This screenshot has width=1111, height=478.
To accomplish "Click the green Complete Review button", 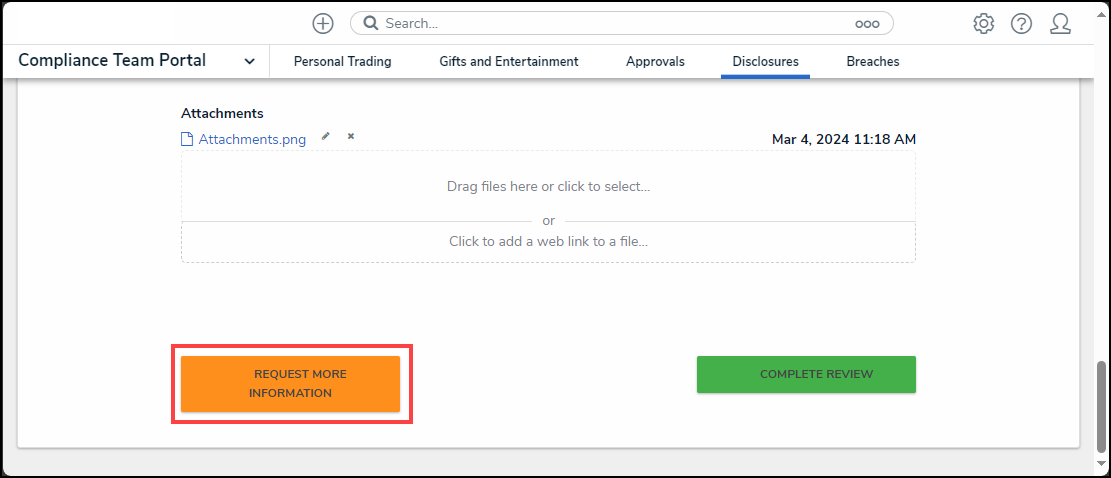I will 806,374.
